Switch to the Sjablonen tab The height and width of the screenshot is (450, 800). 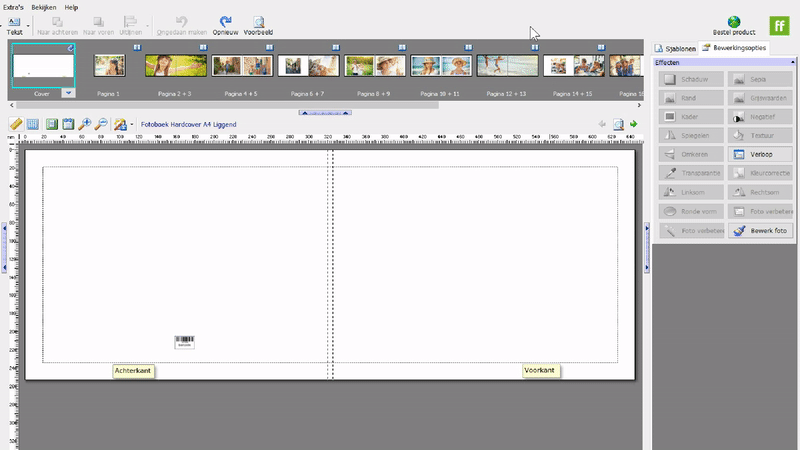click(x=675, y=47)
